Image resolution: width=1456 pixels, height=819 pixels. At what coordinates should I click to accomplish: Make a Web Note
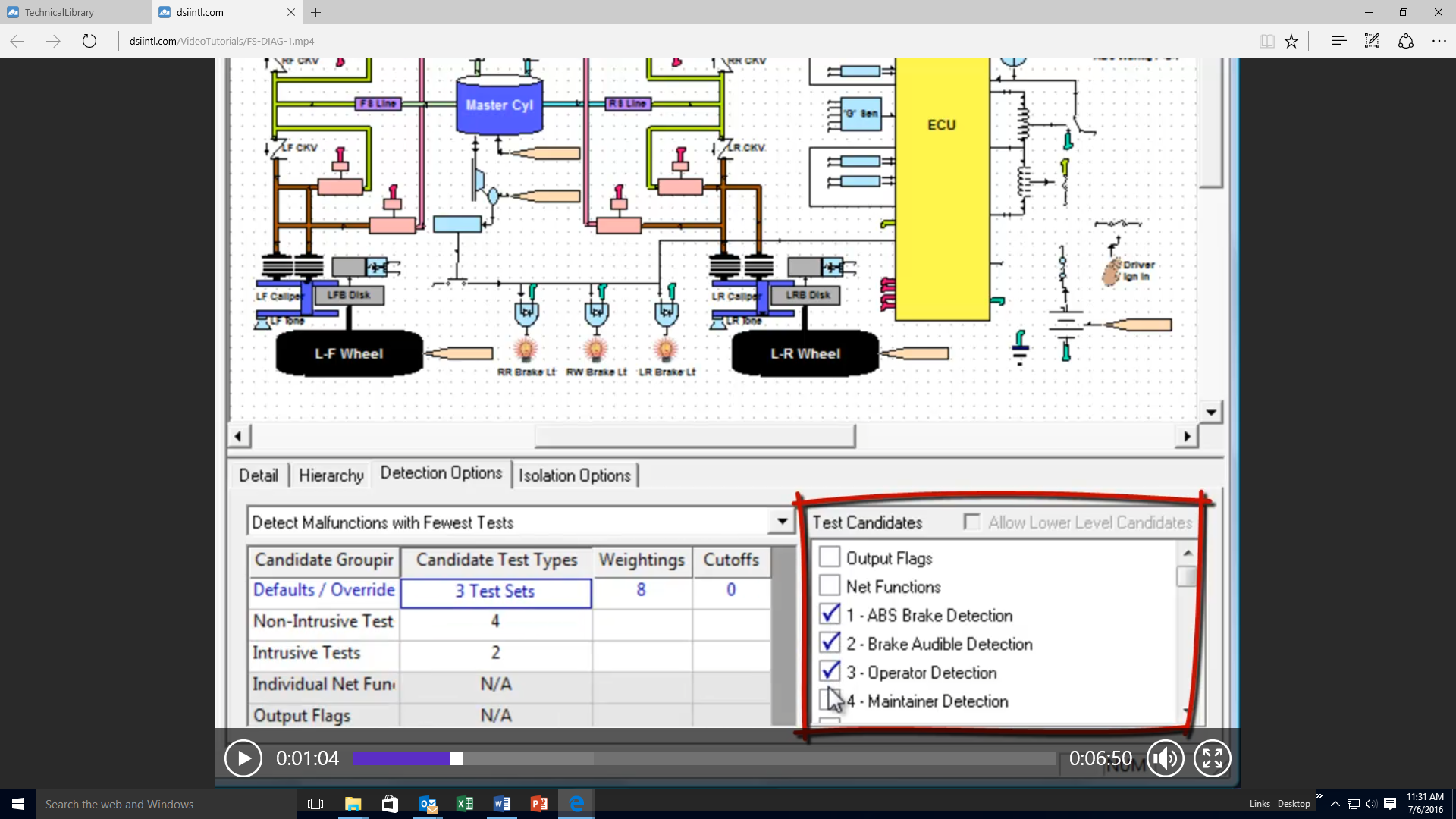tap(1372, 41)
